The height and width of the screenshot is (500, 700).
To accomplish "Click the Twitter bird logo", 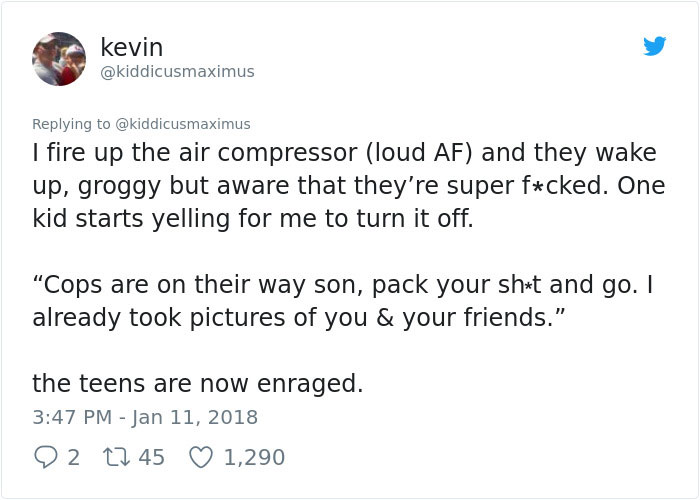I will [x=654, y=46].
